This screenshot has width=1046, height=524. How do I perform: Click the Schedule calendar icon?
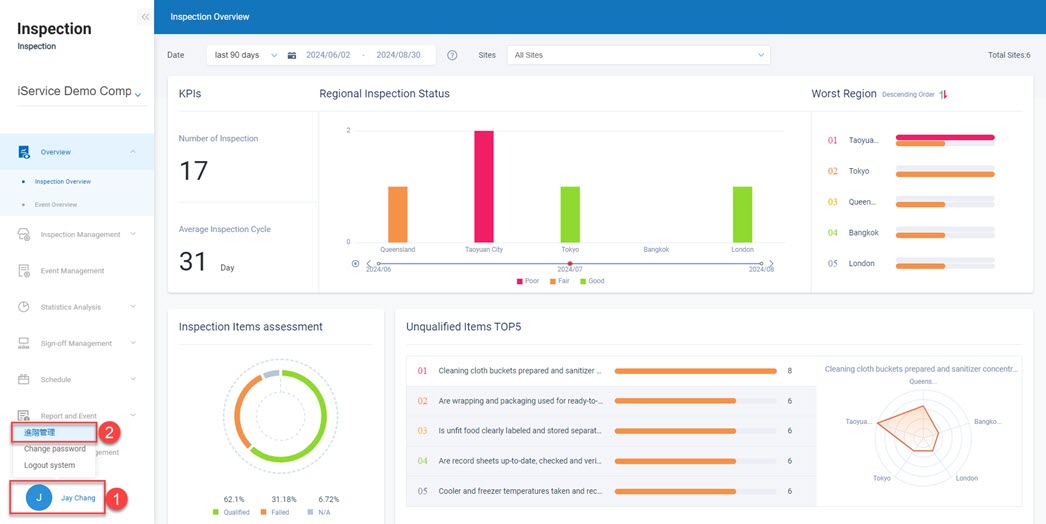coord(24,380)
